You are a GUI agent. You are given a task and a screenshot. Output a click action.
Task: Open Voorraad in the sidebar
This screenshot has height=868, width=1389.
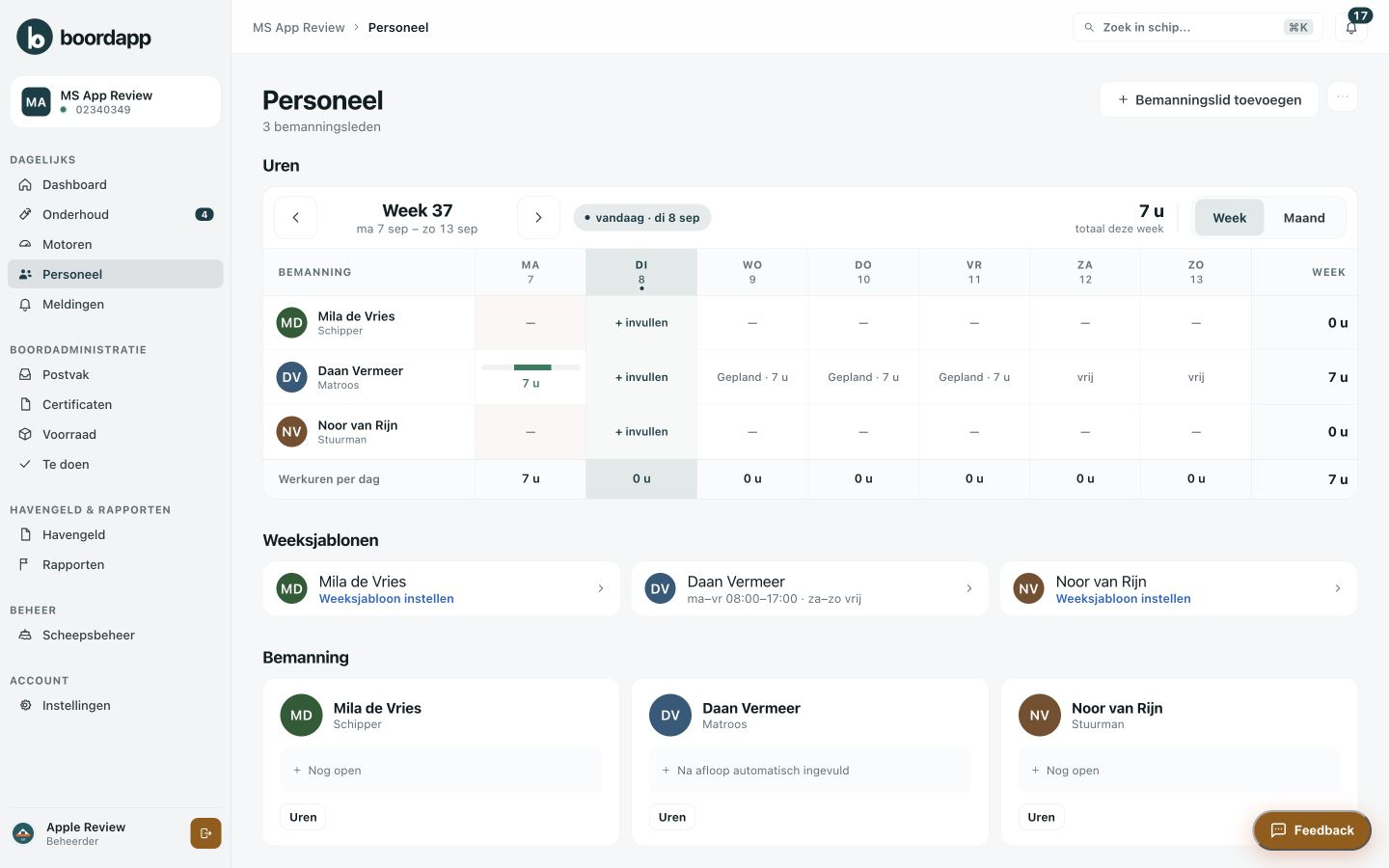click(116, 435)
